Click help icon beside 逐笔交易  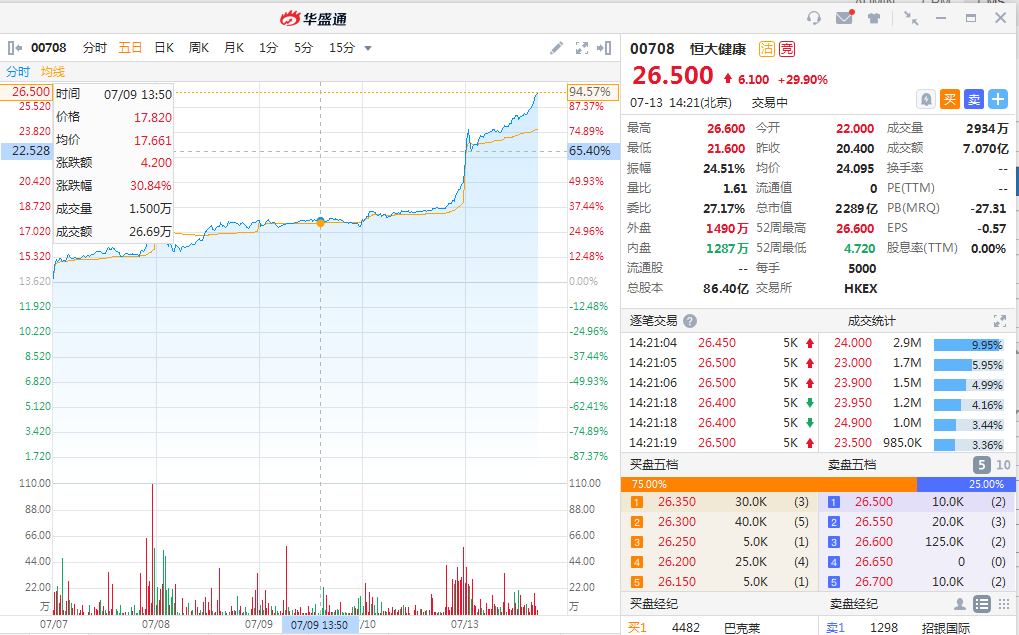click(x=690, y=321)
